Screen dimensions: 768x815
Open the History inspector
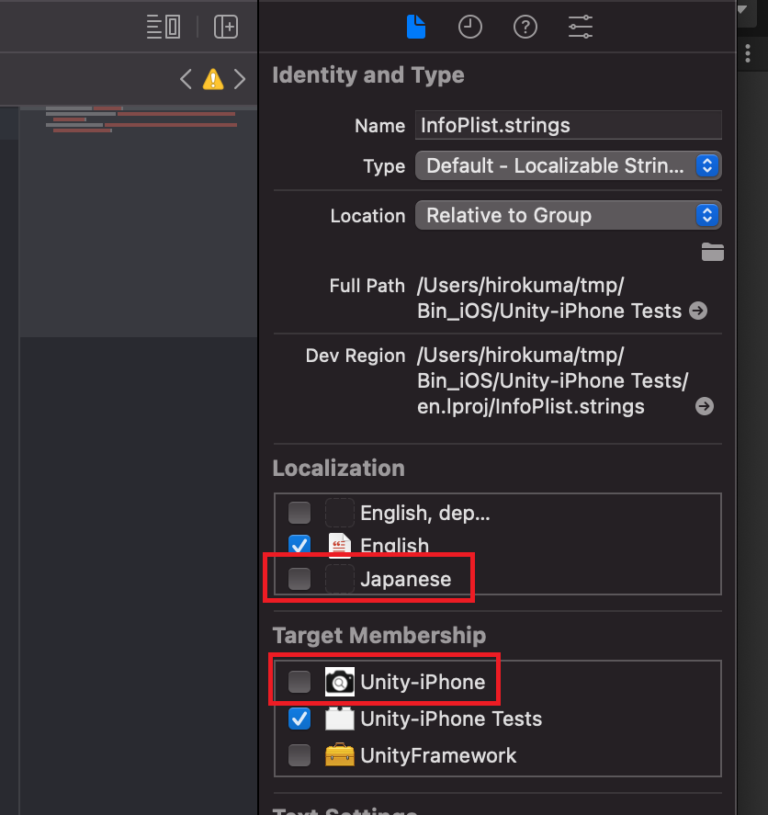470,27
